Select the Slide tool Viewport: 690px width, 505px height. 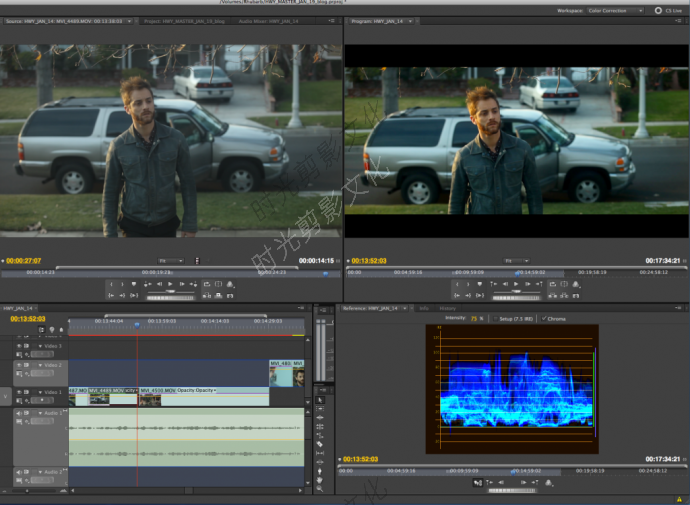(320, 462)
